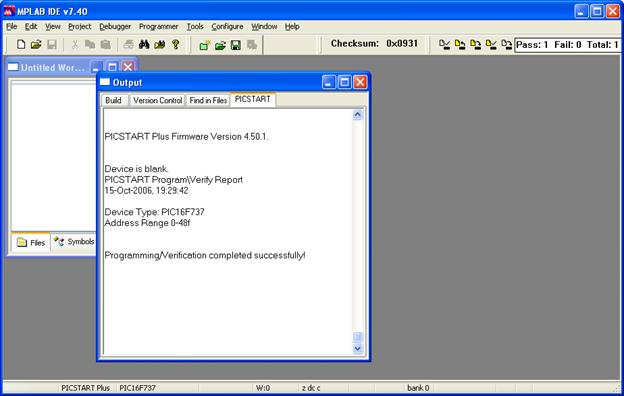Program the device with third programmer icon
The image size is (624, 396).
(476, 45)
